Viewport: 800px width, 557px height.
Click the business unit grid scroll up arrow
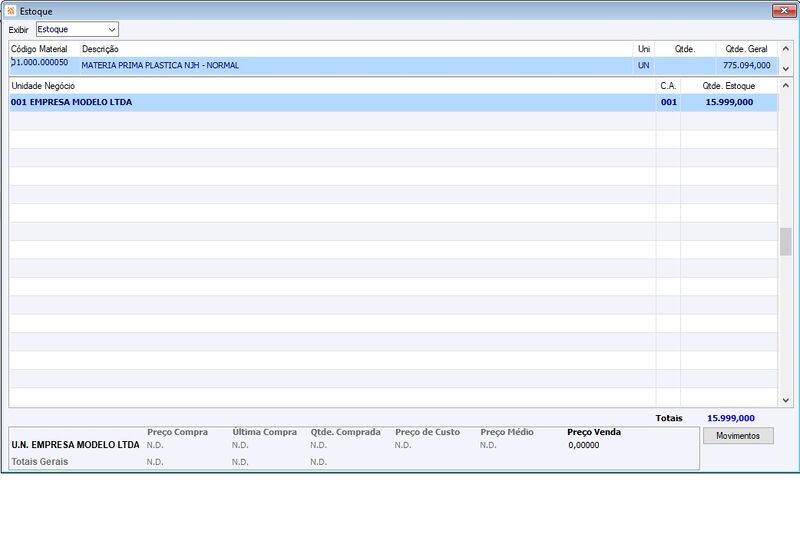click(786, 86)
